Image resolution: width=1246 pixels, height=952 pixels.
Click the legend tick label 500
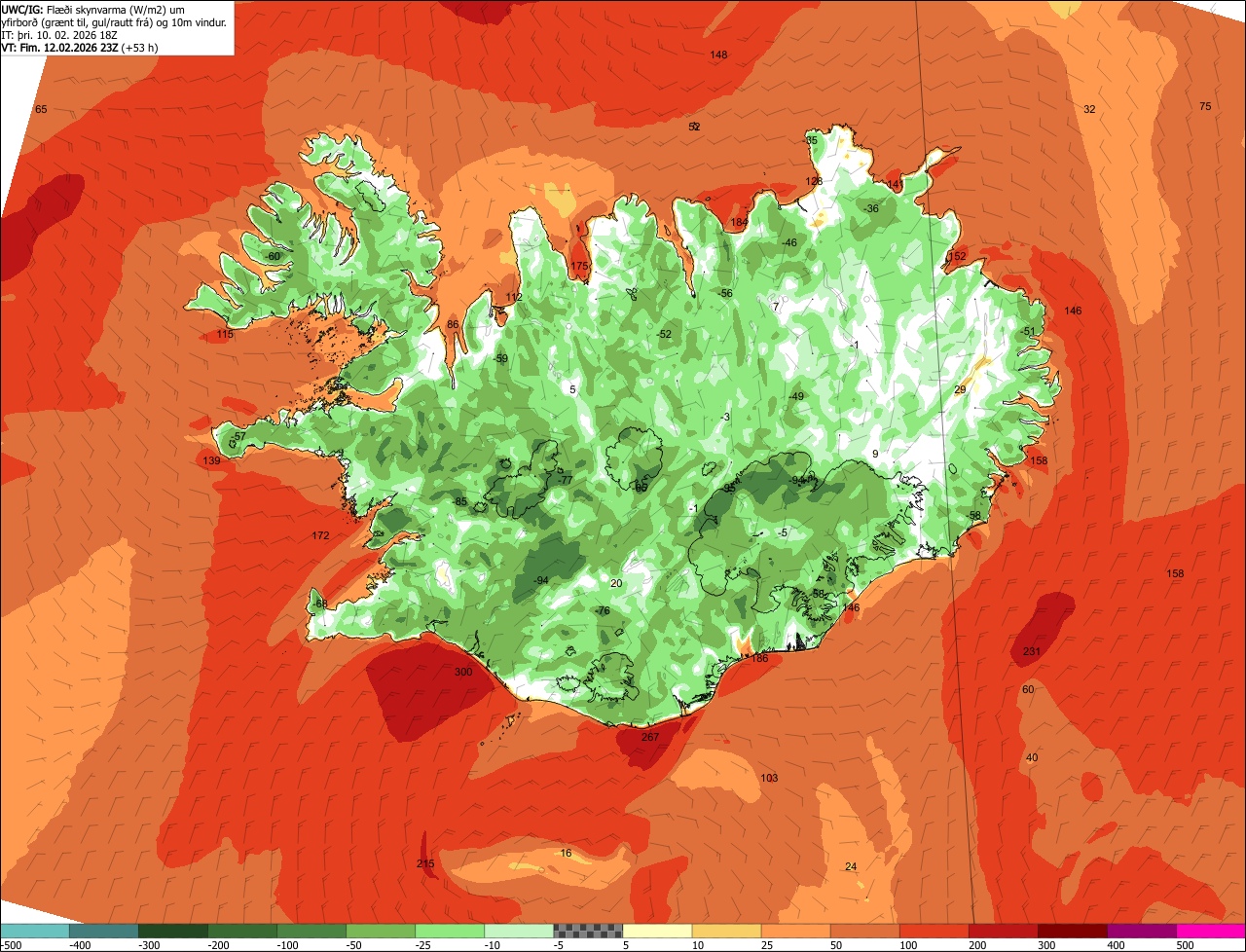pyautogui.click(x=1185, y=944)
